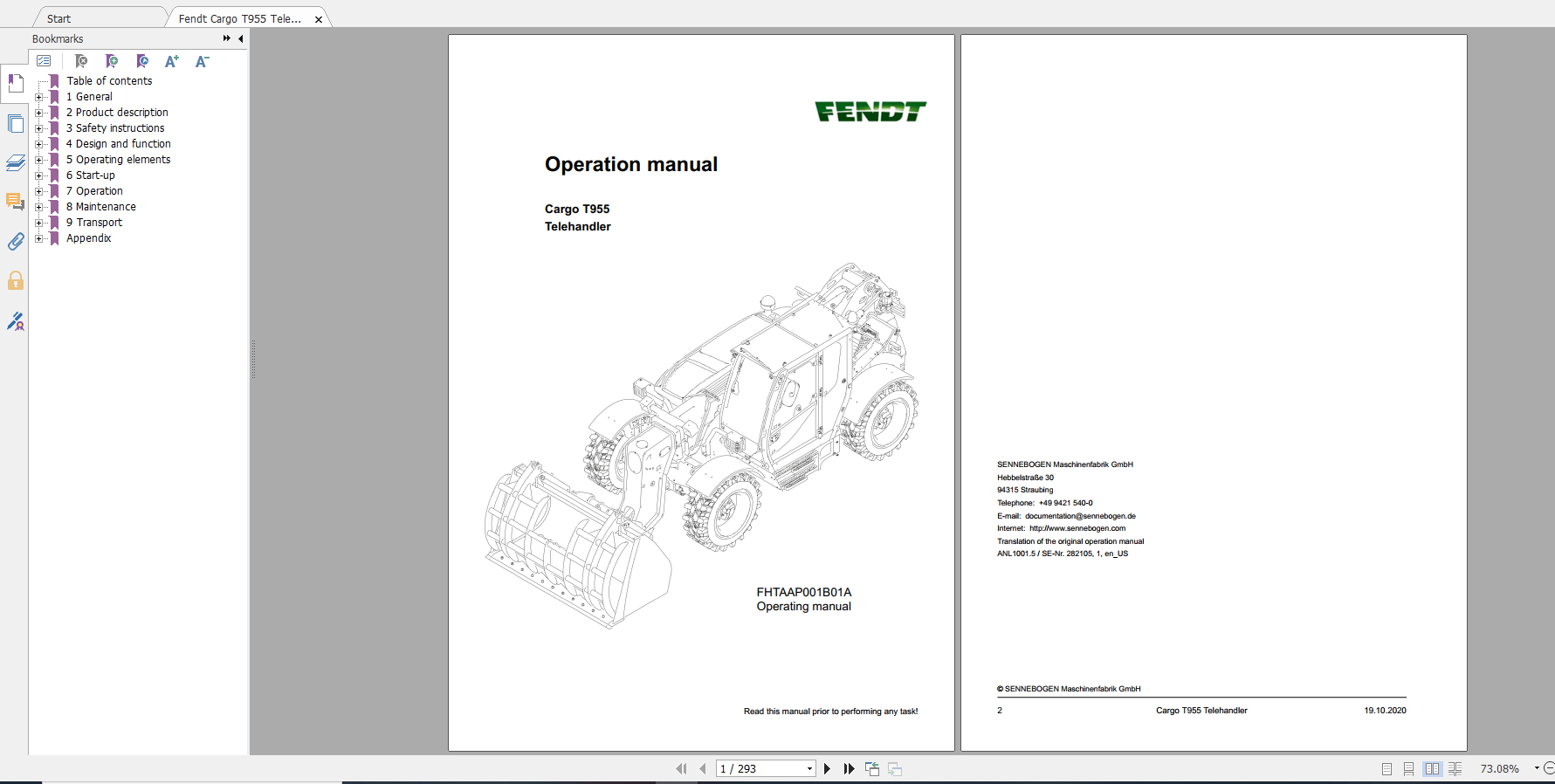The image size is (1555, 784).
Task: Select the 5 Operating elements bookmark
Action: point(118,160)
